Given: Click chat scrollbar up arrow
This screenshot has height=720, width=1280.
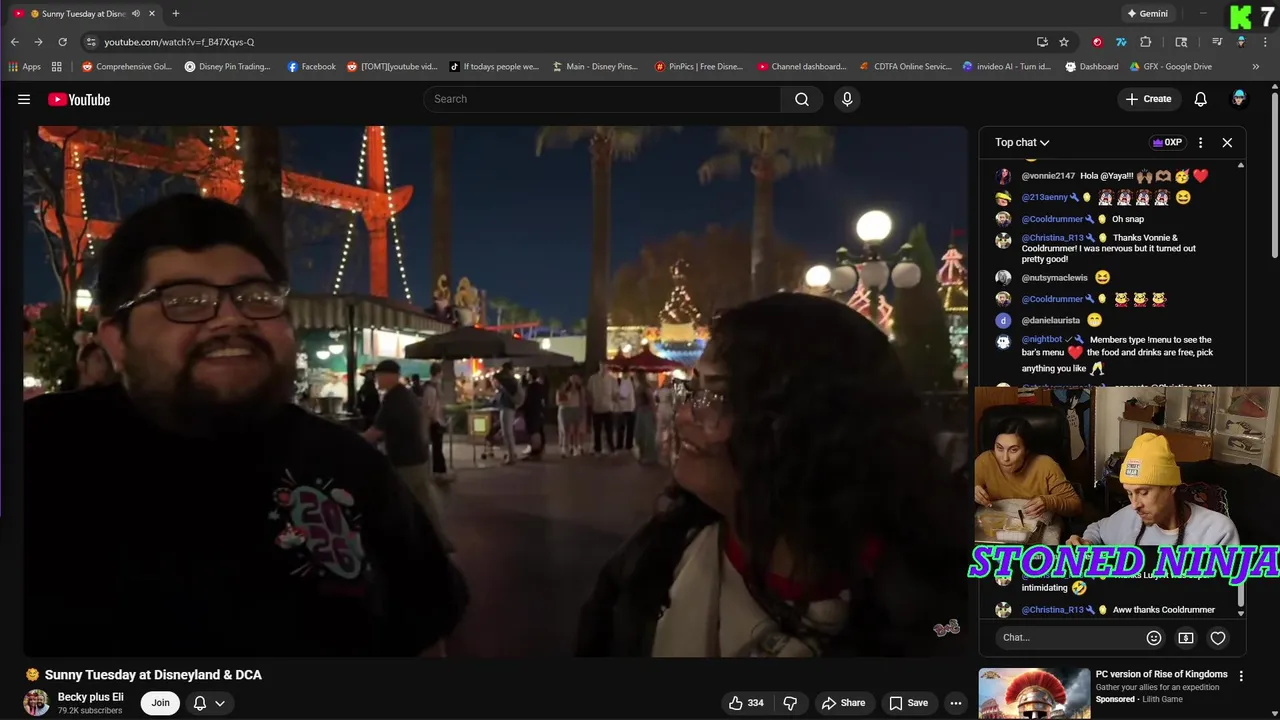Looking at the screenshot, I should pos(1241,165).
